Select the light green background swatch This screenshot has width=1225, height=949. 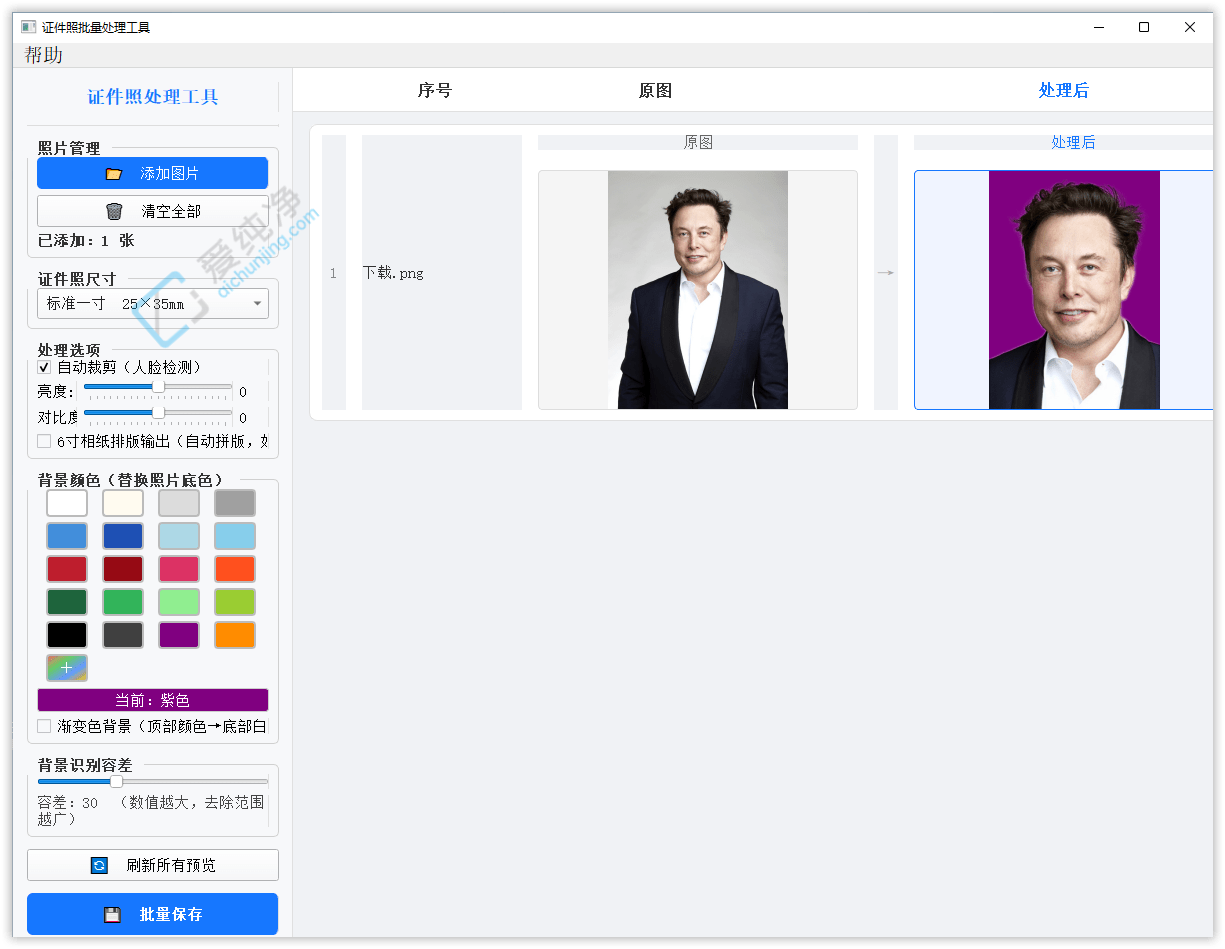pos(179,602)
